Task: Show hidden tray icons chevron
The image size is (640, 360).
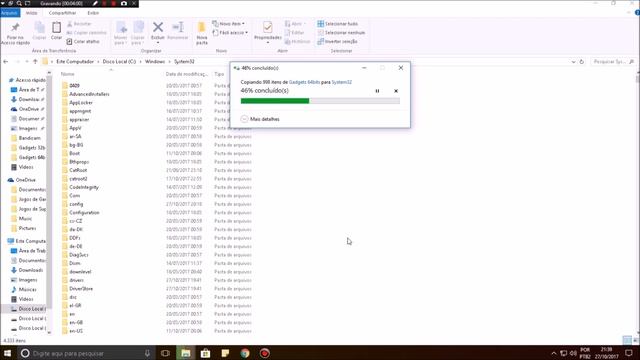Action: [553, 353]
